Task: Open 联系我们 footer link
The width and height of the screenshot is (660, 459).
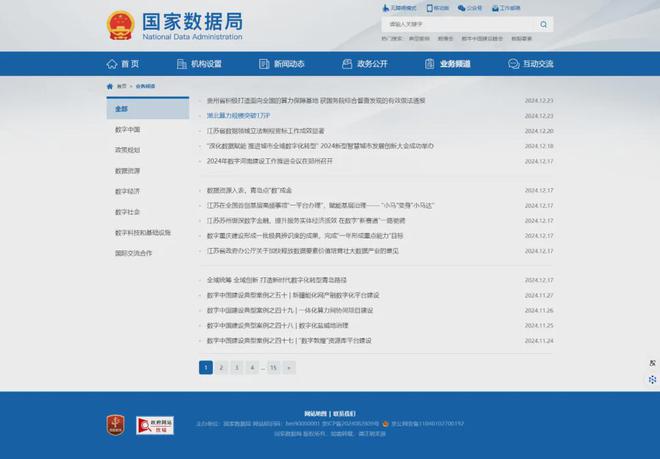Action: [344, 414]
